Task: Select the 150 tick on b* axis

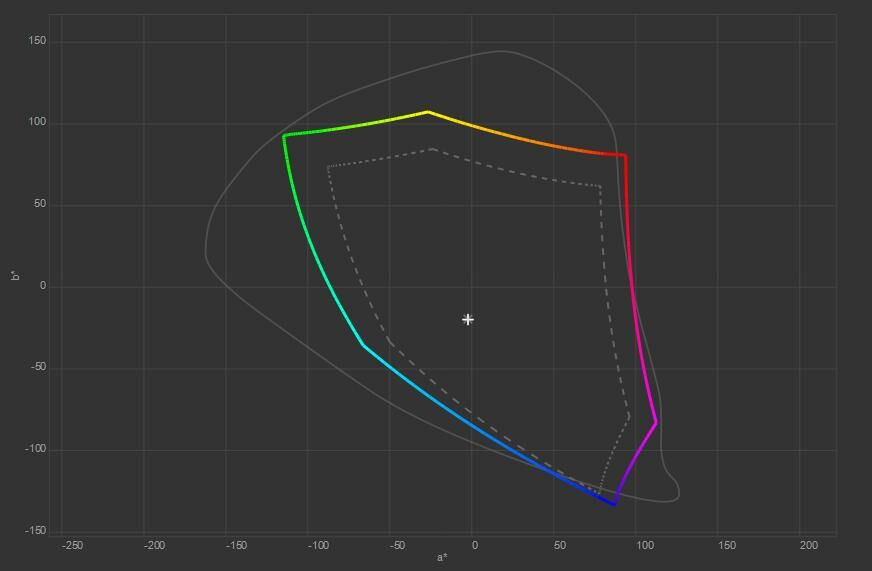Action: point(37,41)
